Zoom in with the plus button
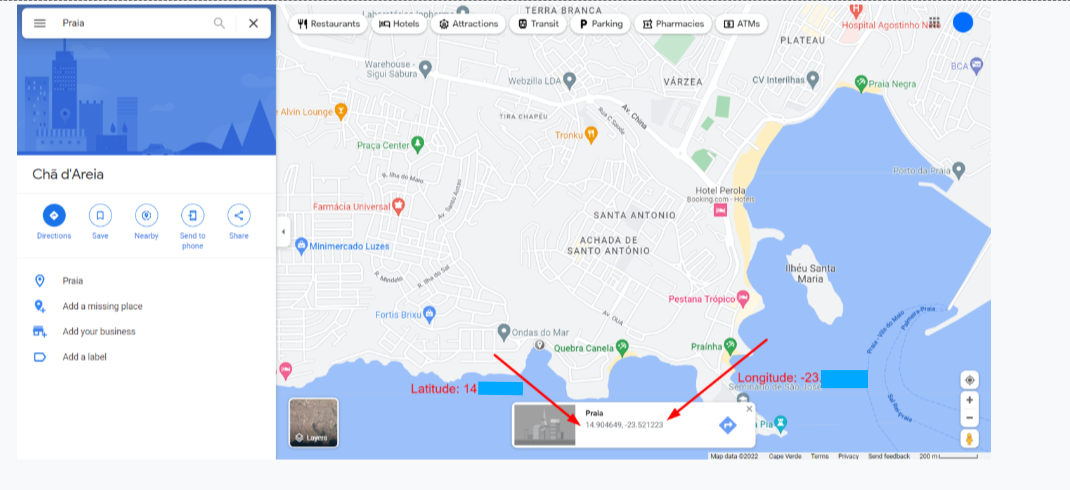 pos(970,400)
